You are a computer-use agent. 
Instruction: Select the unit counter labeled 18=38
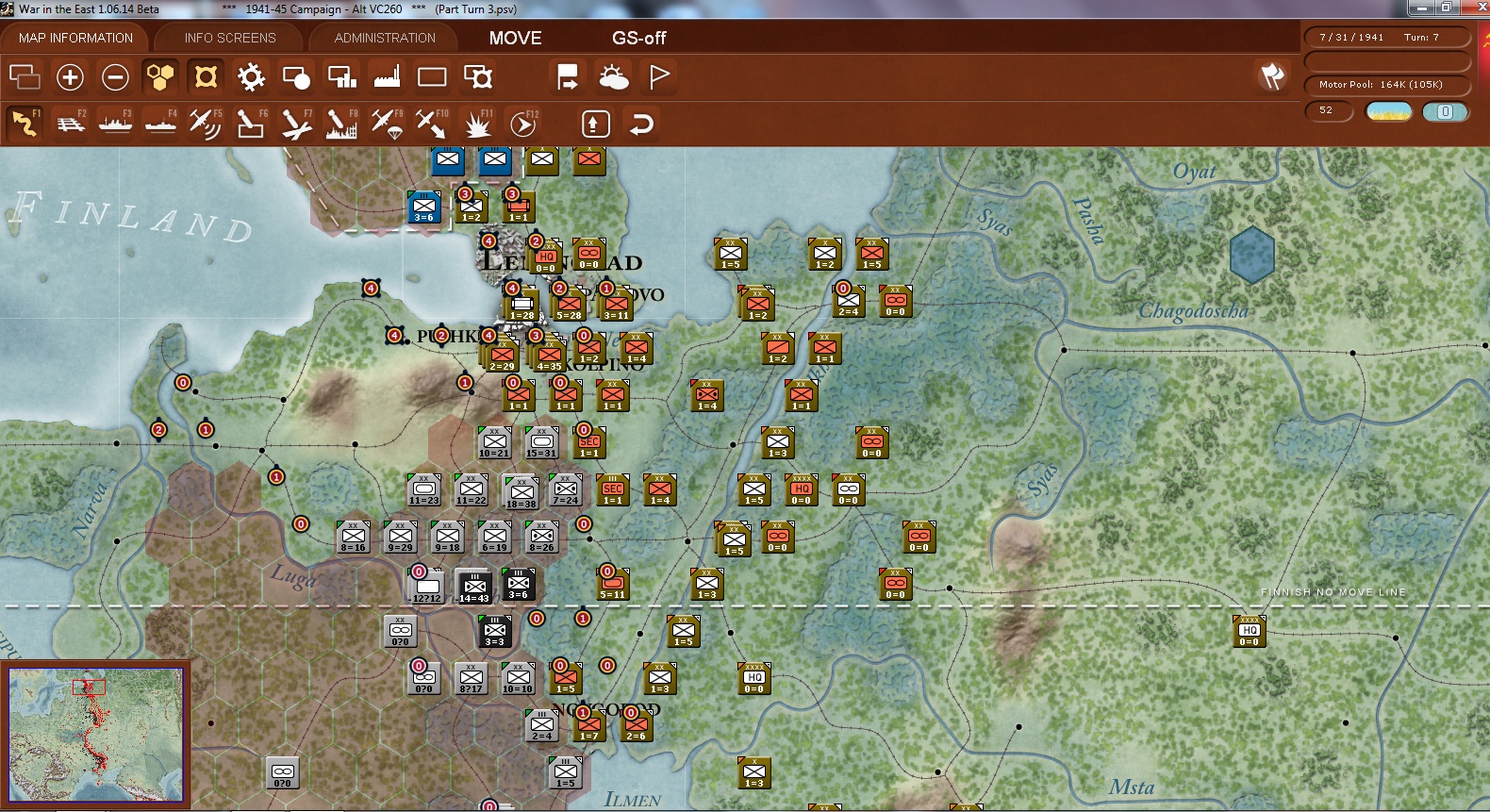[x=521, y=492]
